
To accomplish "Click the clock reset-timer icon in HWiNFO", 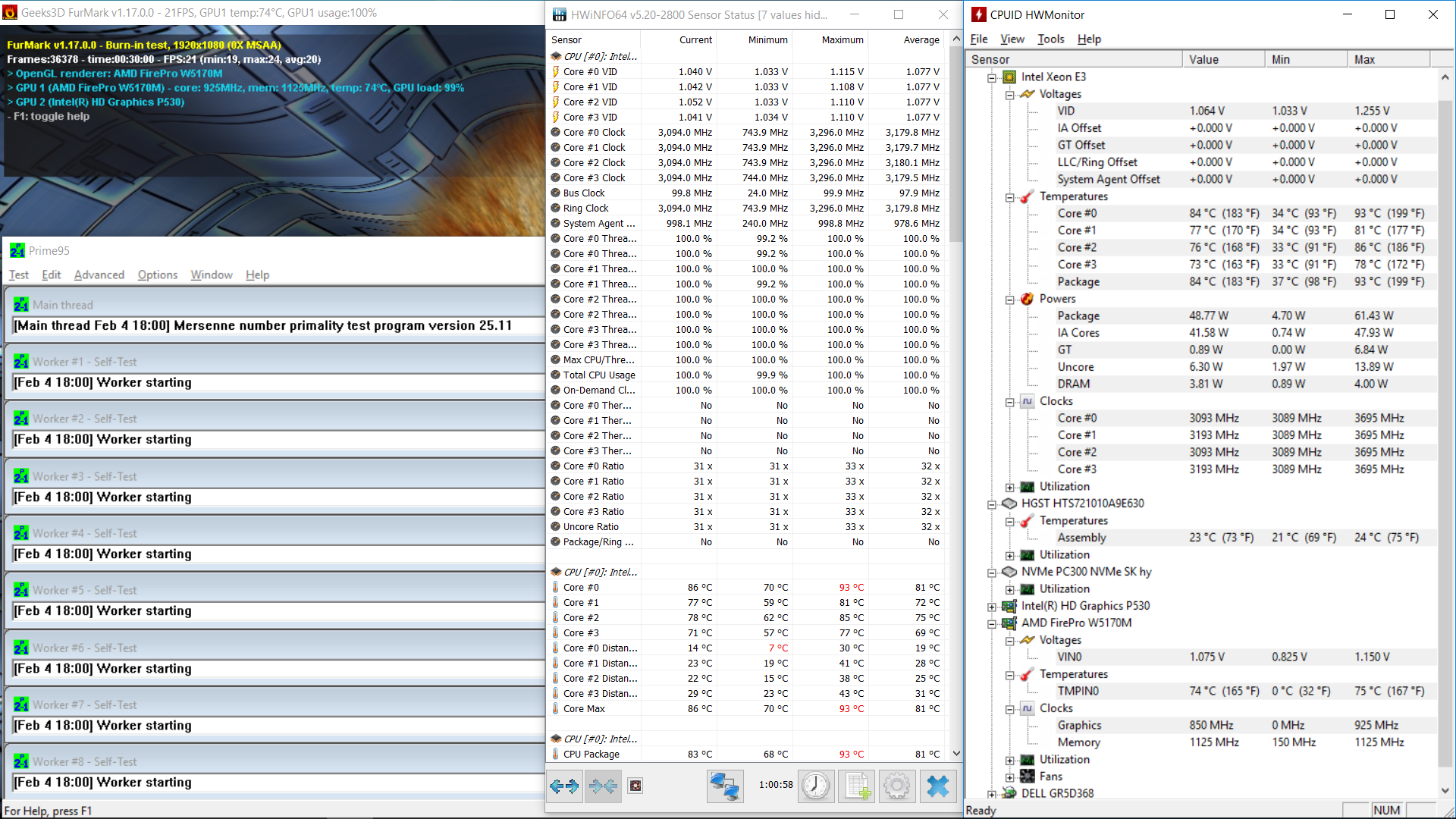I will (816, 786).
